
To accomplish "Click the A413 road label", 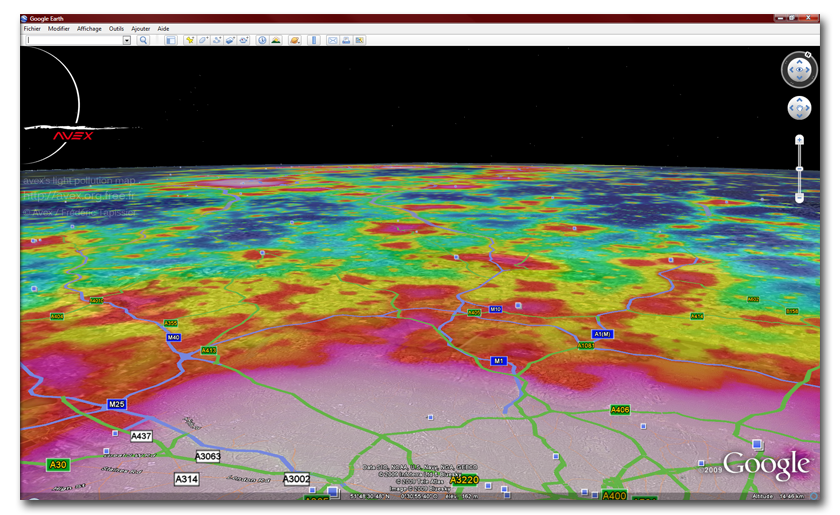I will coord(208,350).
